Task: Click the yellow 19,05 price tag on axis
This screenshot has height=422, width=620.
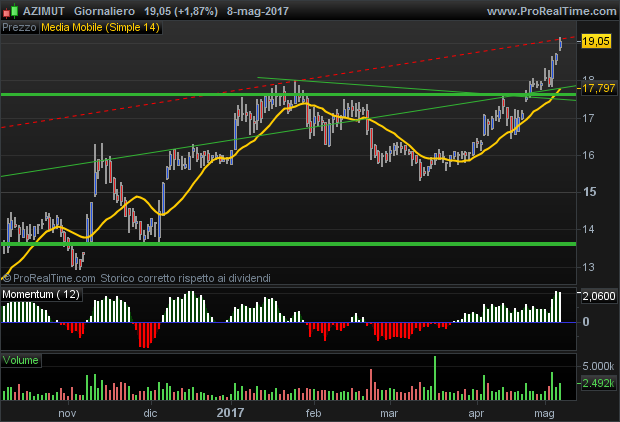Action: 596,41
